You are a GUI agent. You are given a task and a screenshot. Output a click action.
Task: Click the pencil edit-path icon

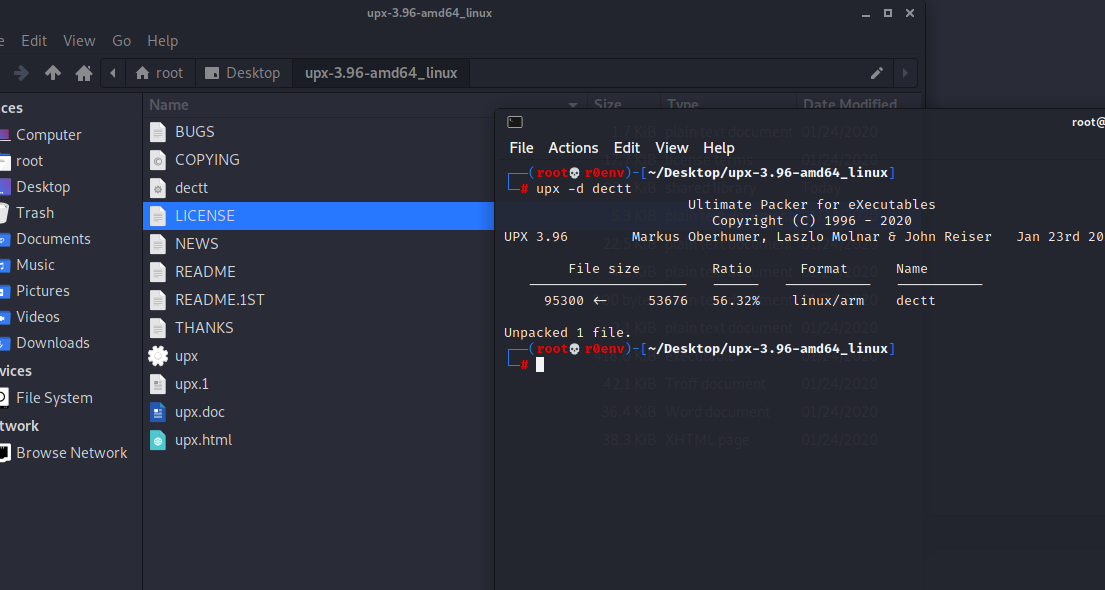[877, 73]
